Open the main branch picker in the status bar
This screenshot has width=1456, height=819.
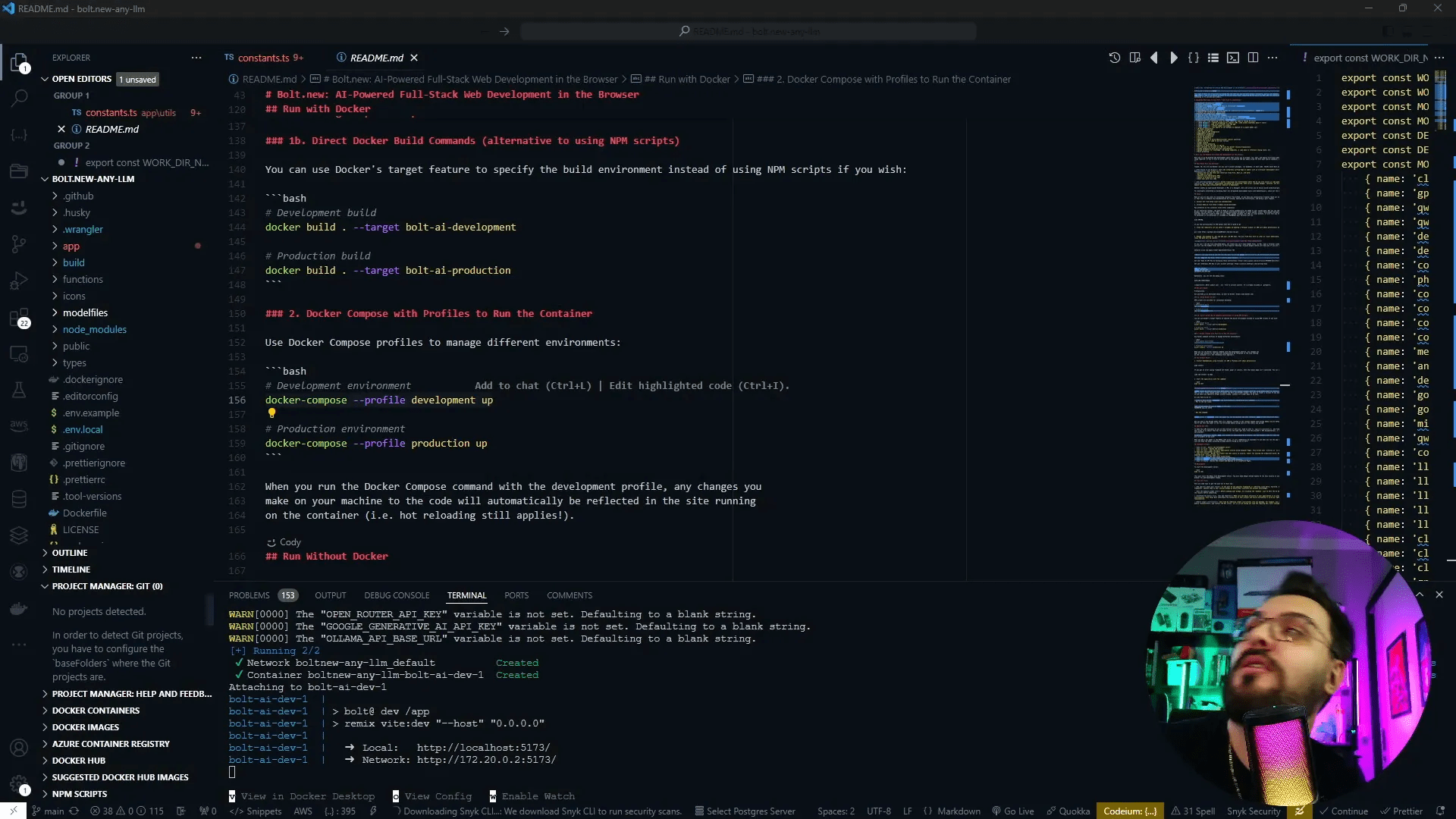coord(49,811)
